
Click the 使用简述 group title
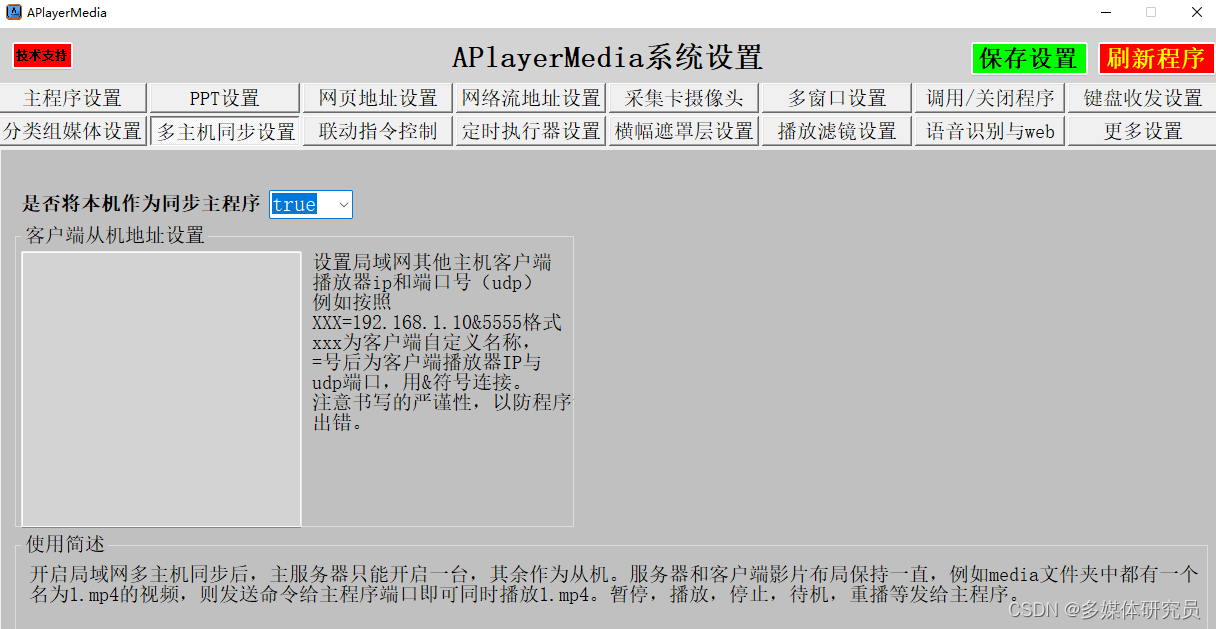click(65, 544)
